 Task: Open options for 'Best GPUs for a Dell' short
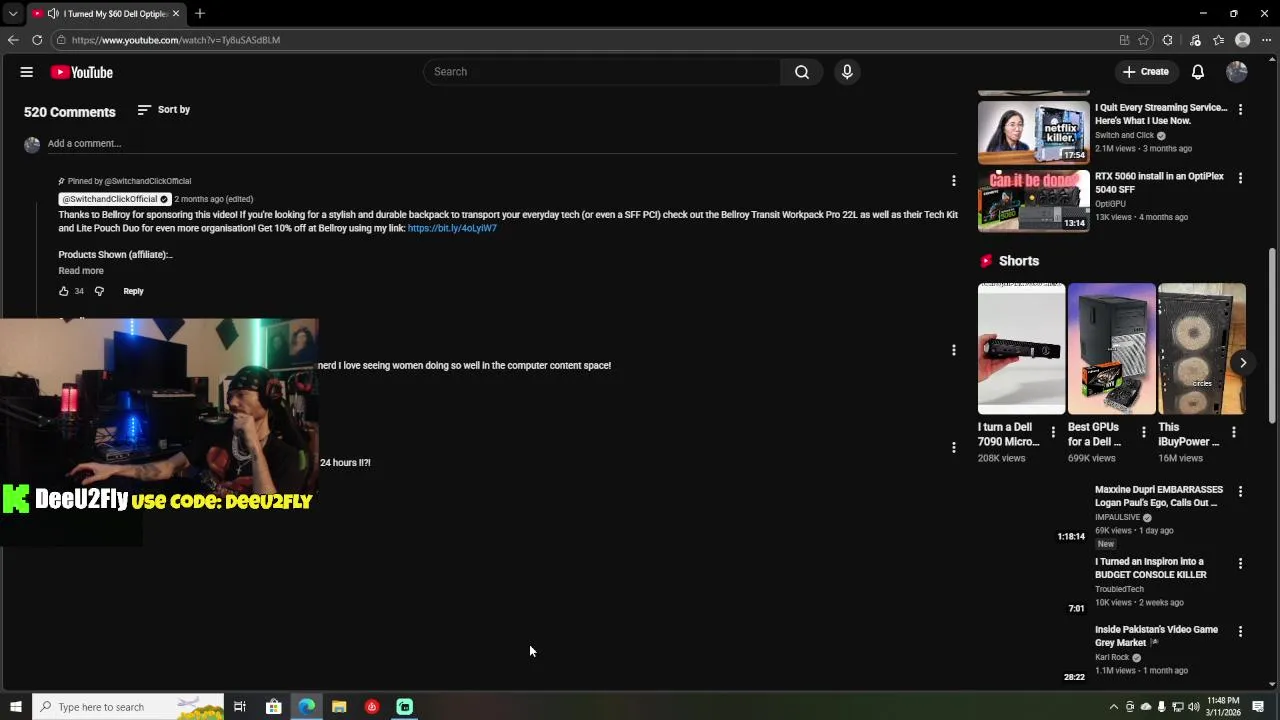click(x=1144, y=432)
